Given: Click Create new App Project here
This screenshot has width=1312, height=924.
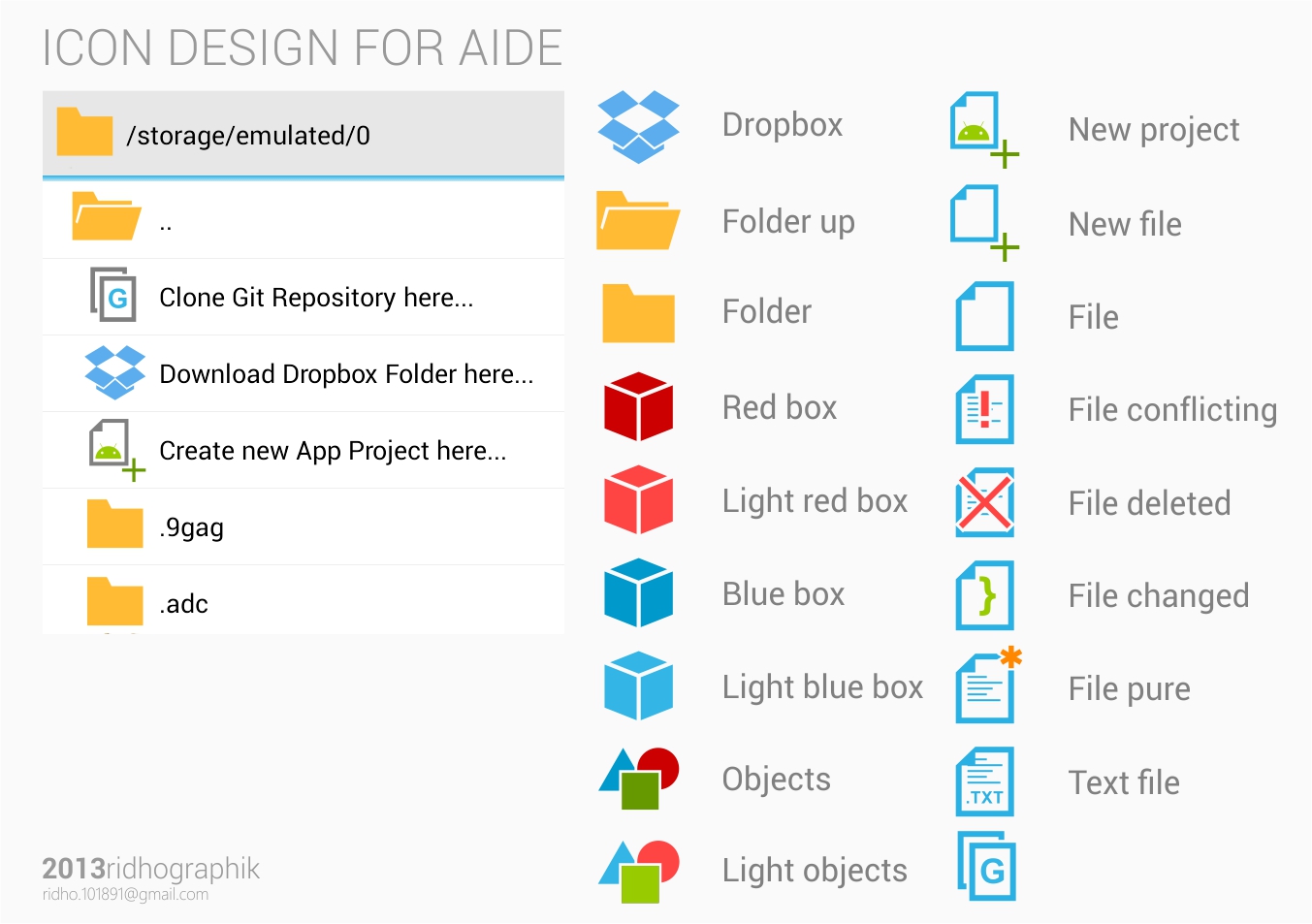Looking at the screenshot, I should pyautogui.click(x=303, y=450).
